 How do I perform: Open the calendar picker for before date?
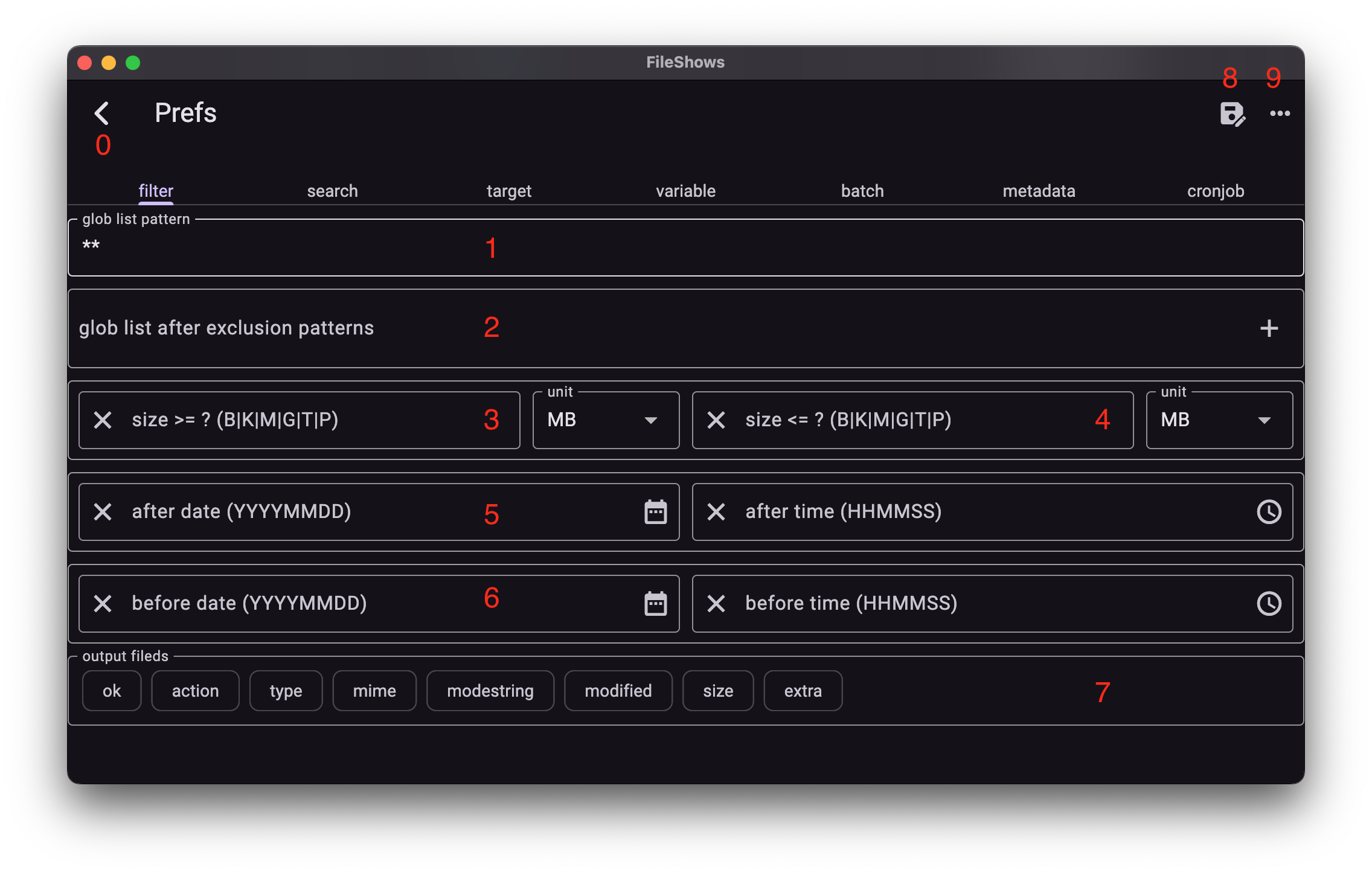click(656, 603)
